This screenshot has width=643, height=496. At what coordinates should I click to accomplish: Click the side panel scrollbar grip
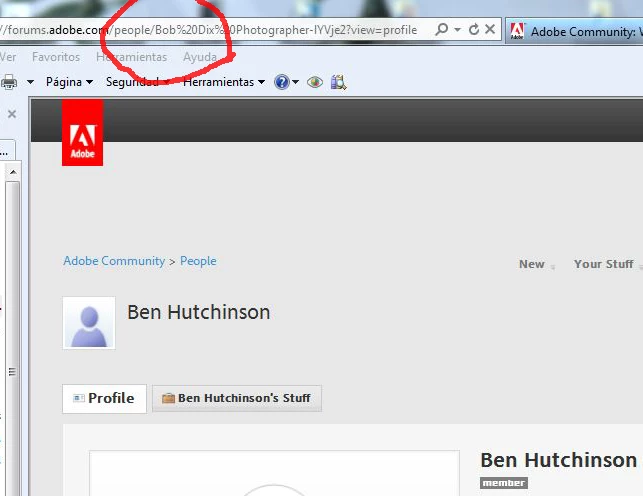[12, 372]
